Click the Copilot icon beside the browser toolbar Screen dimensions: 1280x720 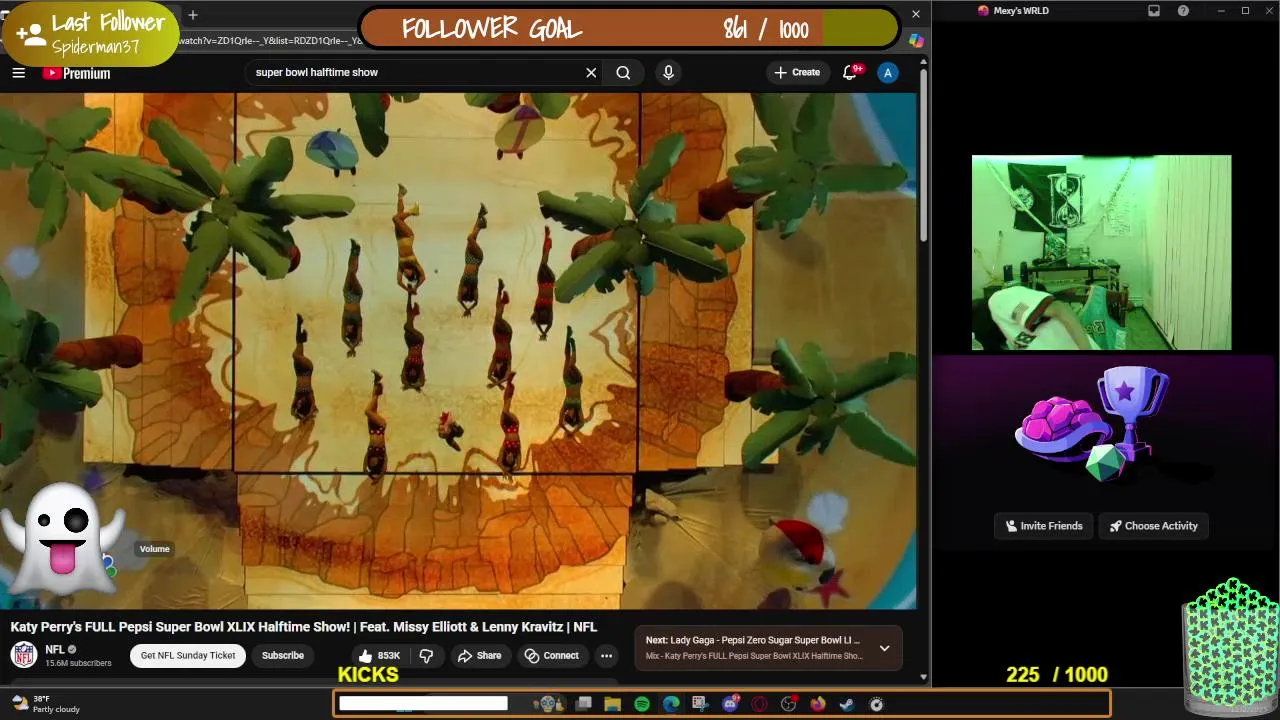click(916, 40)
